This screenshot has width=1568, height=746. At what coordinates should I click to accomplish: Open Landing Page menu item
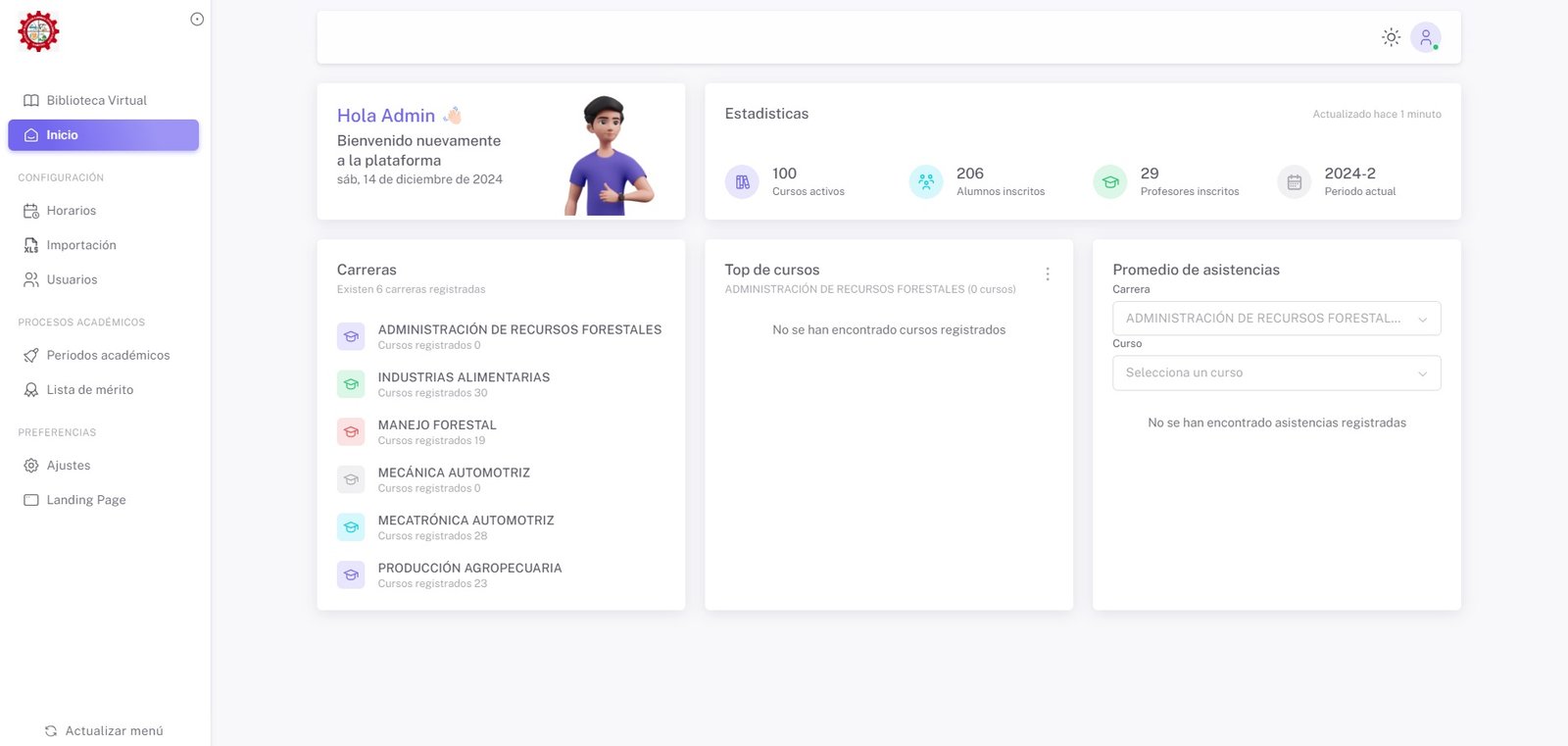(104, 500)
